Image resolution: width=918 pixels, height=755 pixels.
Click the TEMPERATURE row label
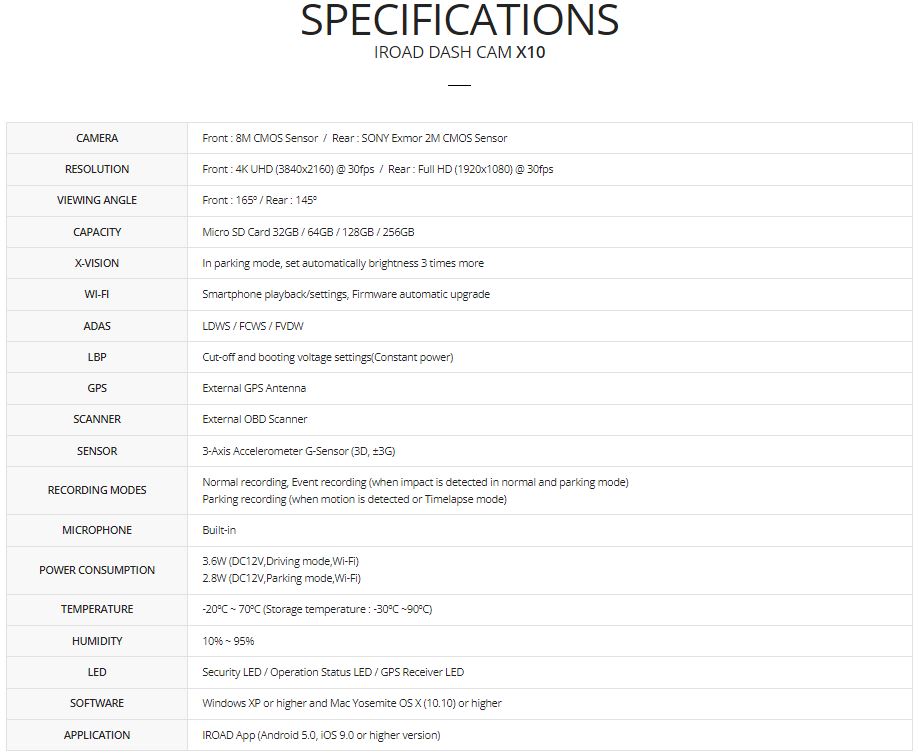click(97, 609)
